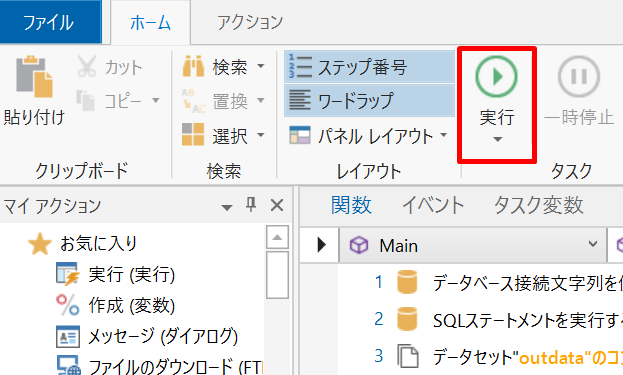Screen dimensions: 623x375
Task: Toggle Word Wrap (ワードラップ)
Action: coord(369,101)
